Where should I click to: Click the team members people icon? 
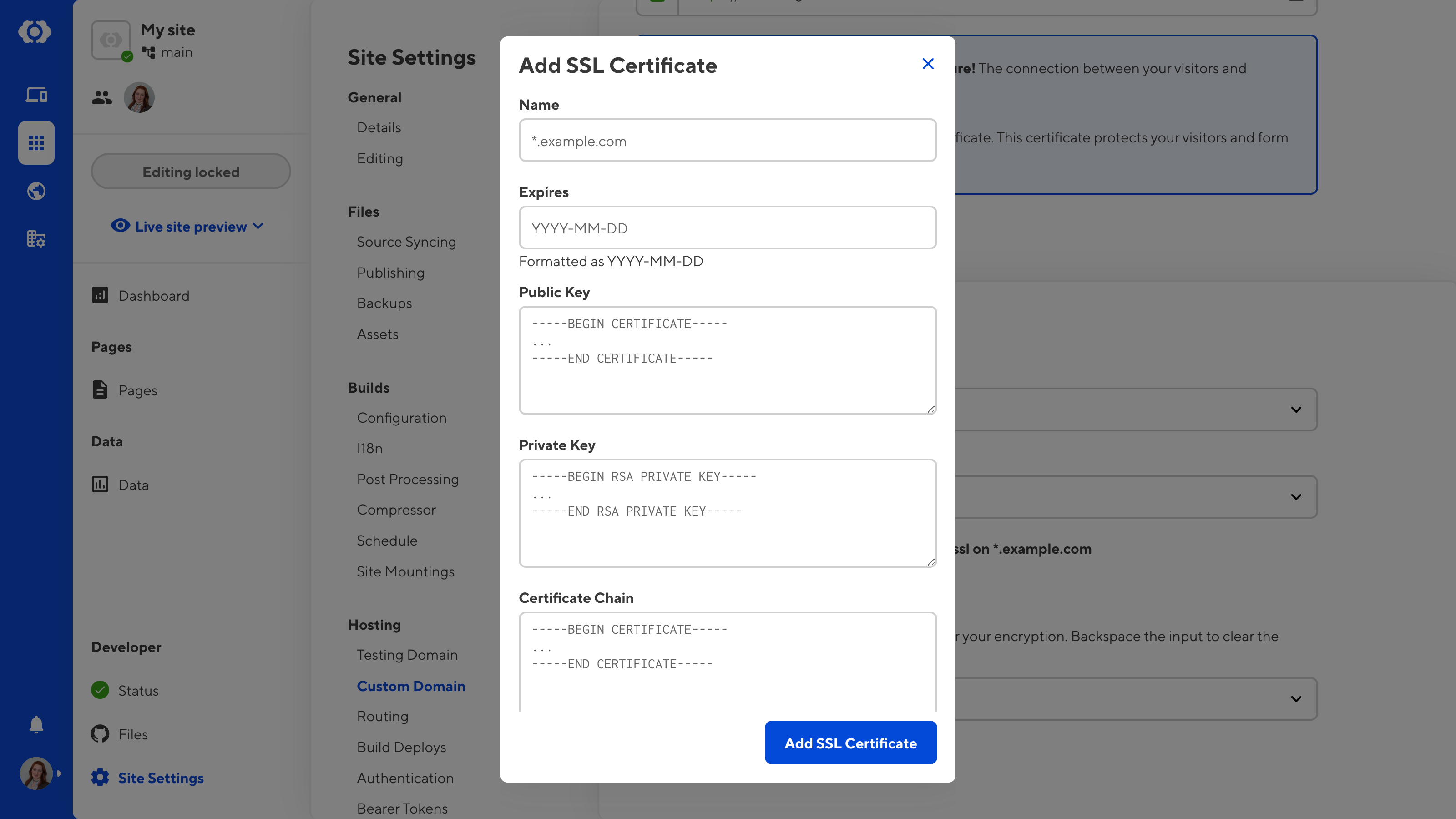point(102,98)
